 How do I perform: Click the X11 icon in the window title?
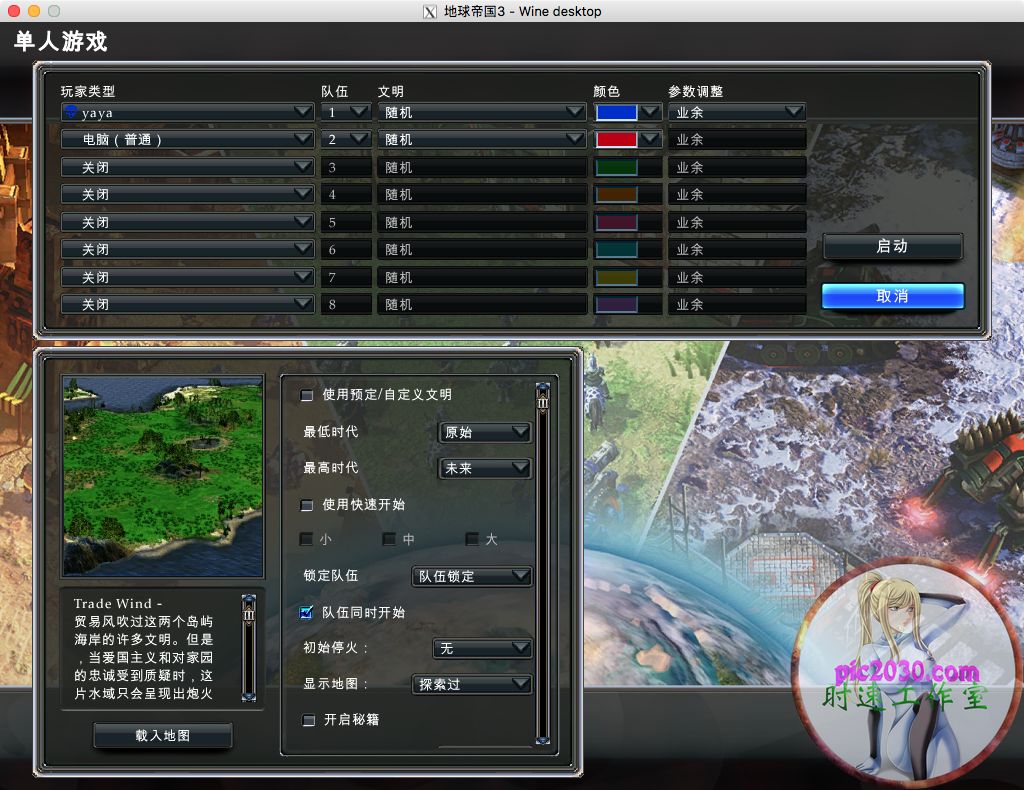tap(430, 12)
